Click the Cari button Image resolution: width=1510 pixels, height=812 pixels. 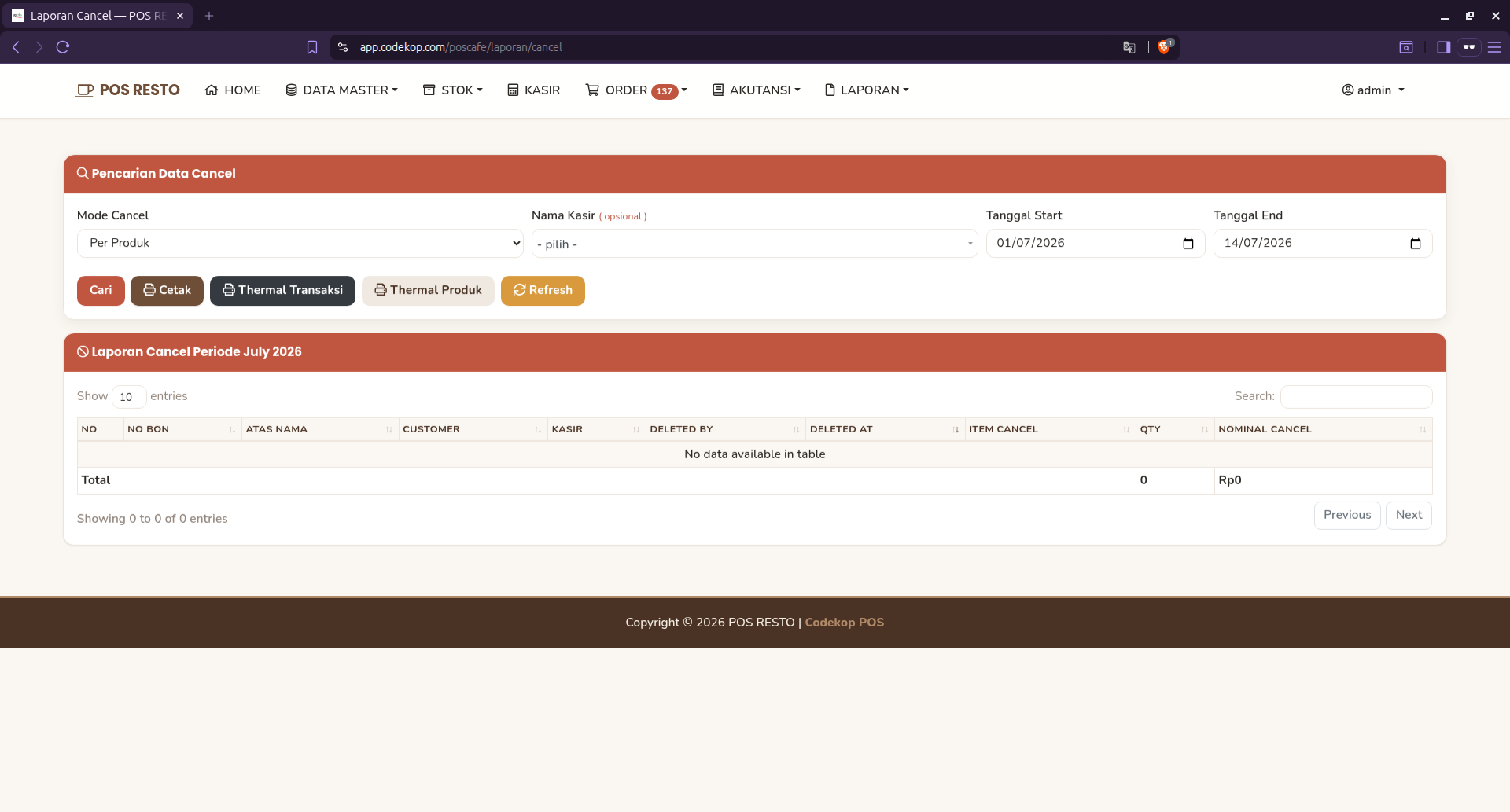(x=101, y=291)
